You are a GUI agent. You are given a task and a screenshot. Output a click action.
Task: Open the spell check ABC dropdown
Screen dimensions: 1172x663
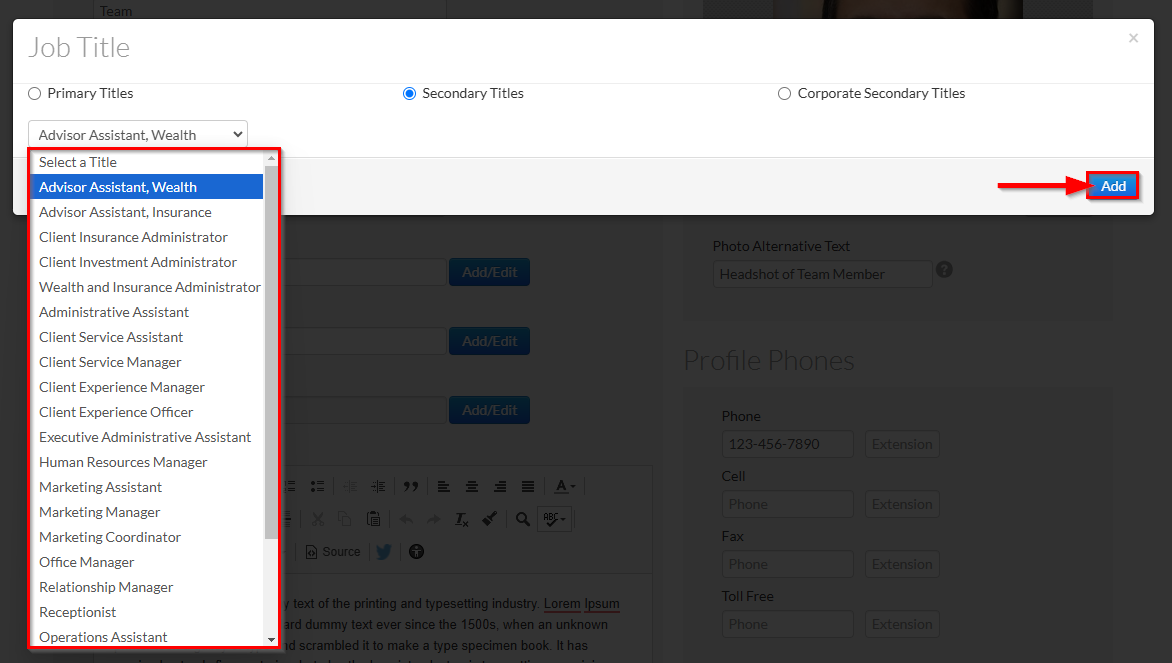(555, 519)
